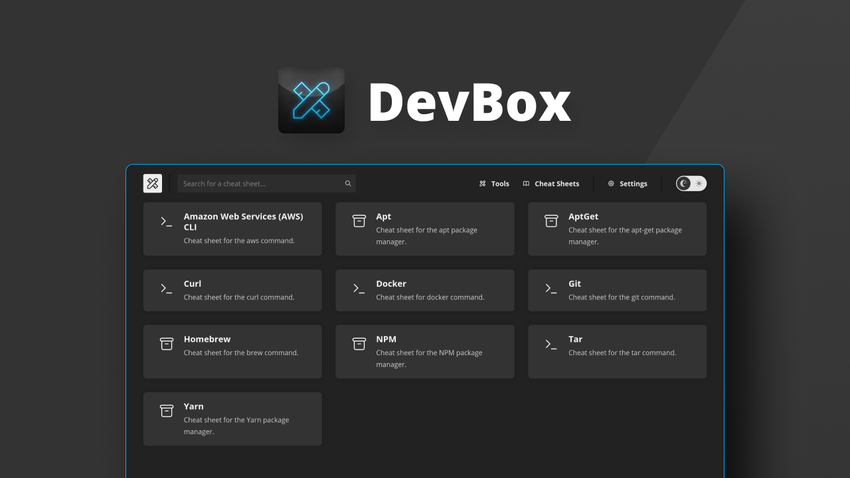Toggle the dark/light theme switch
This screenshot has height=478, width=850.
pyautogui.click(x=691, y=183)
